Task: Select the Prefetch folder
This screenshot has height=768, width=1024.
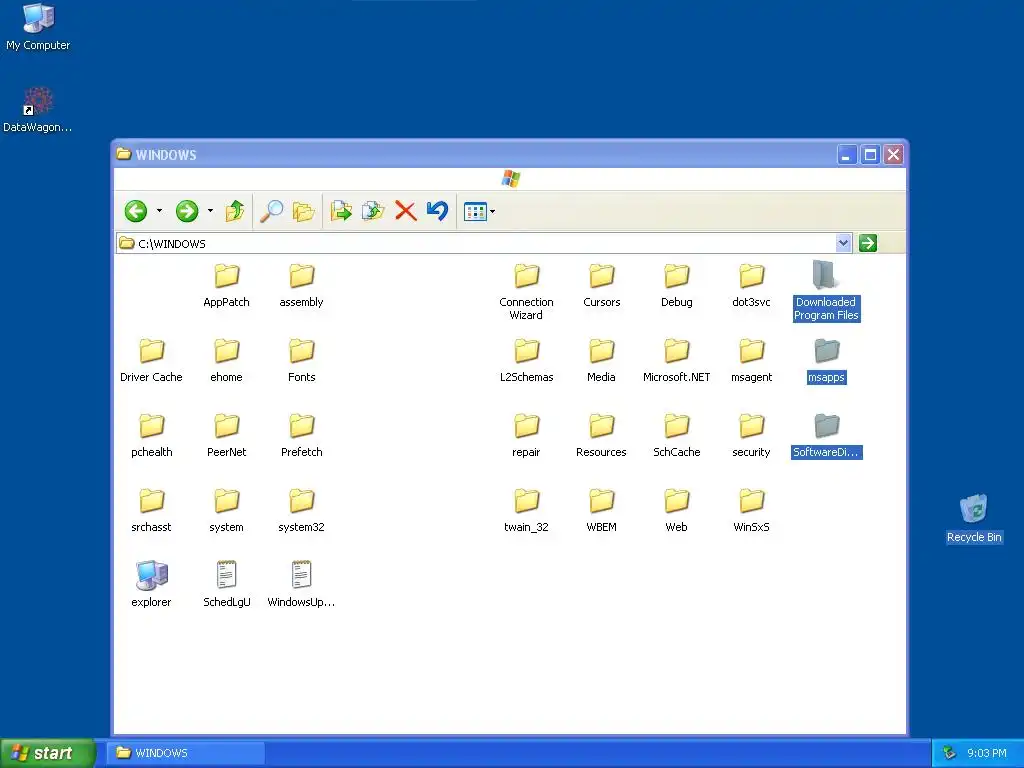Action: click(302, 436)
